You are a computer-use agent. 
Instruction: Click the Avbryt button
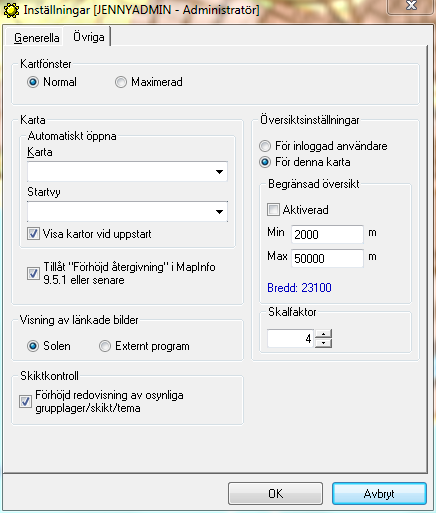(x=379, y=493)
